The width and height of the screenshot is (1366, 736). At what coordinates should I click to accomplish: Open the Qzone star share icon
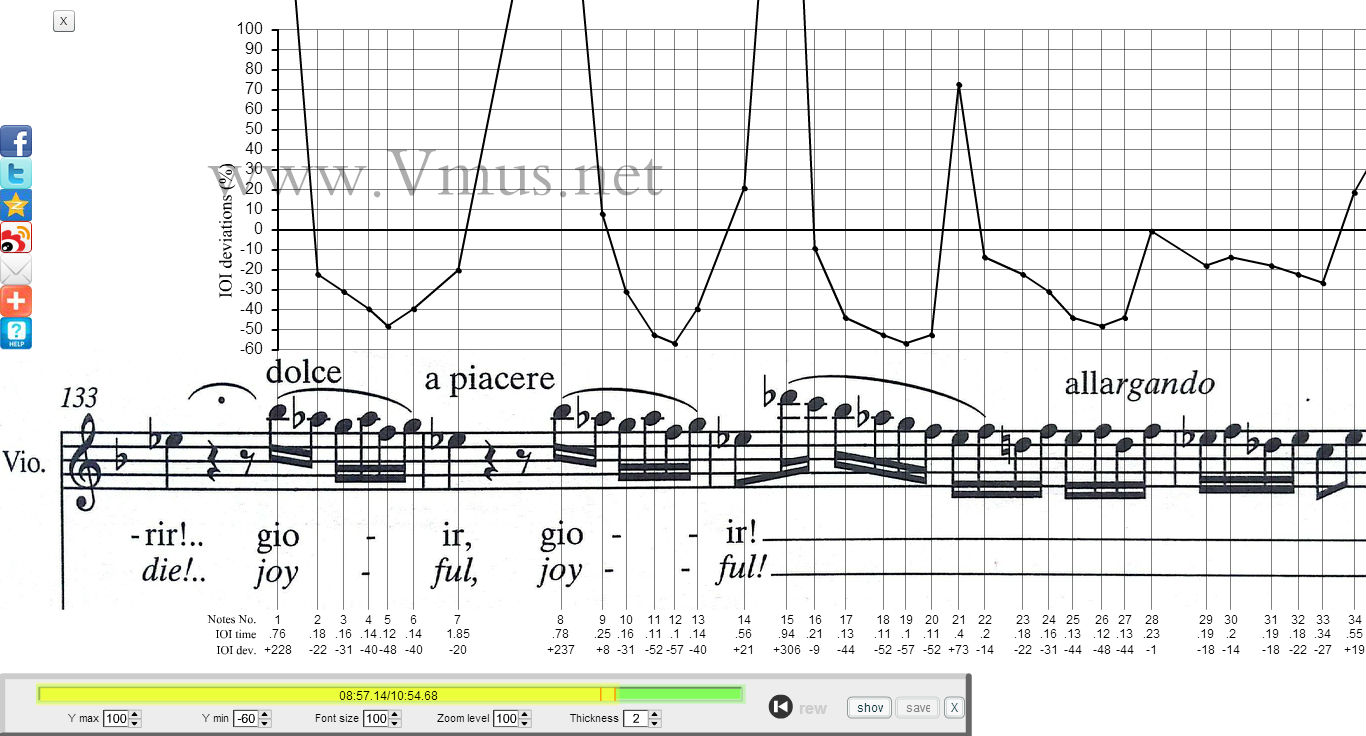click(16, 206)
